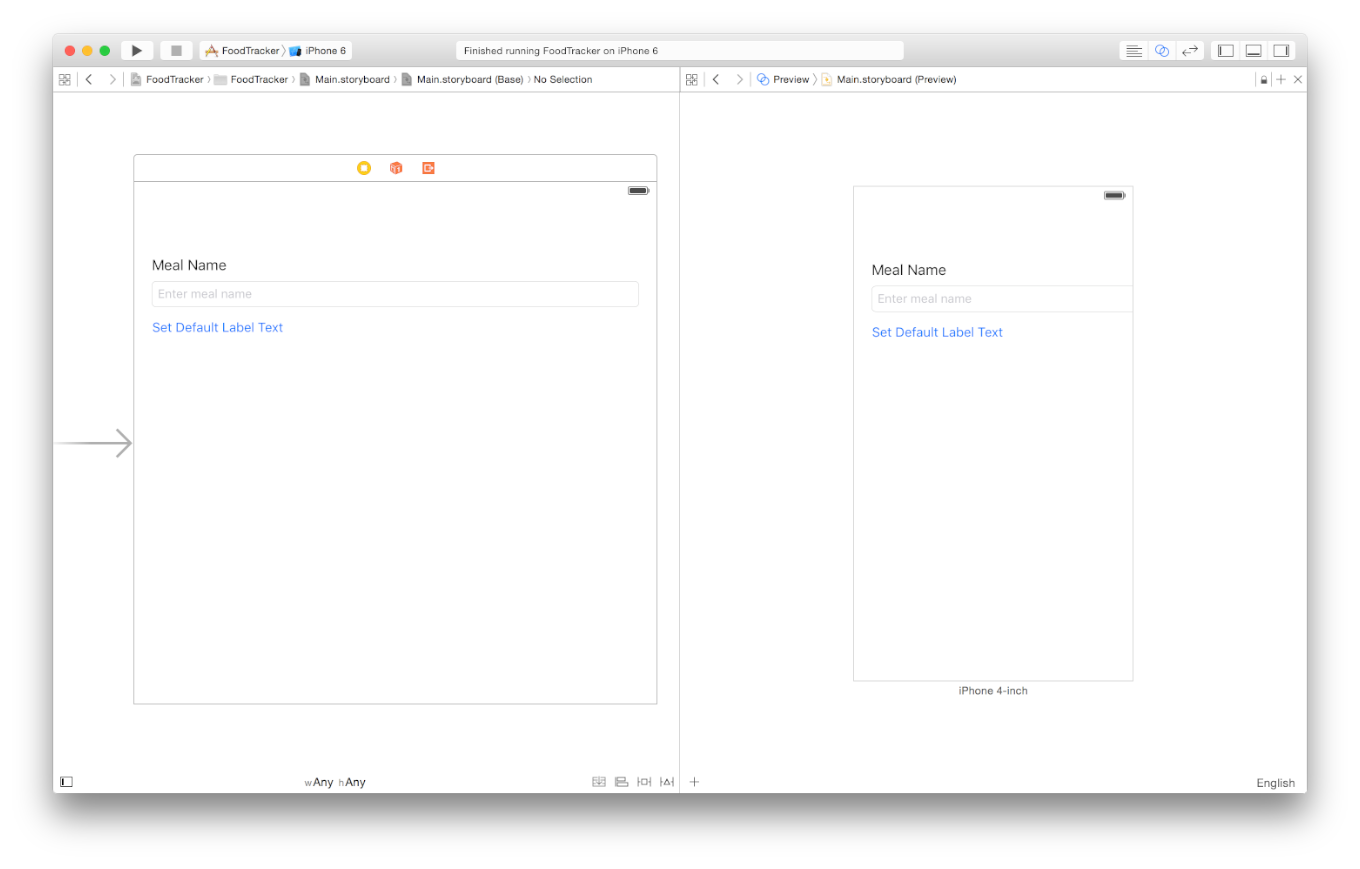Open the wAny hAny size class control
The width and height of the screenshot is (1360, 869).
click(x=335, y=782)
